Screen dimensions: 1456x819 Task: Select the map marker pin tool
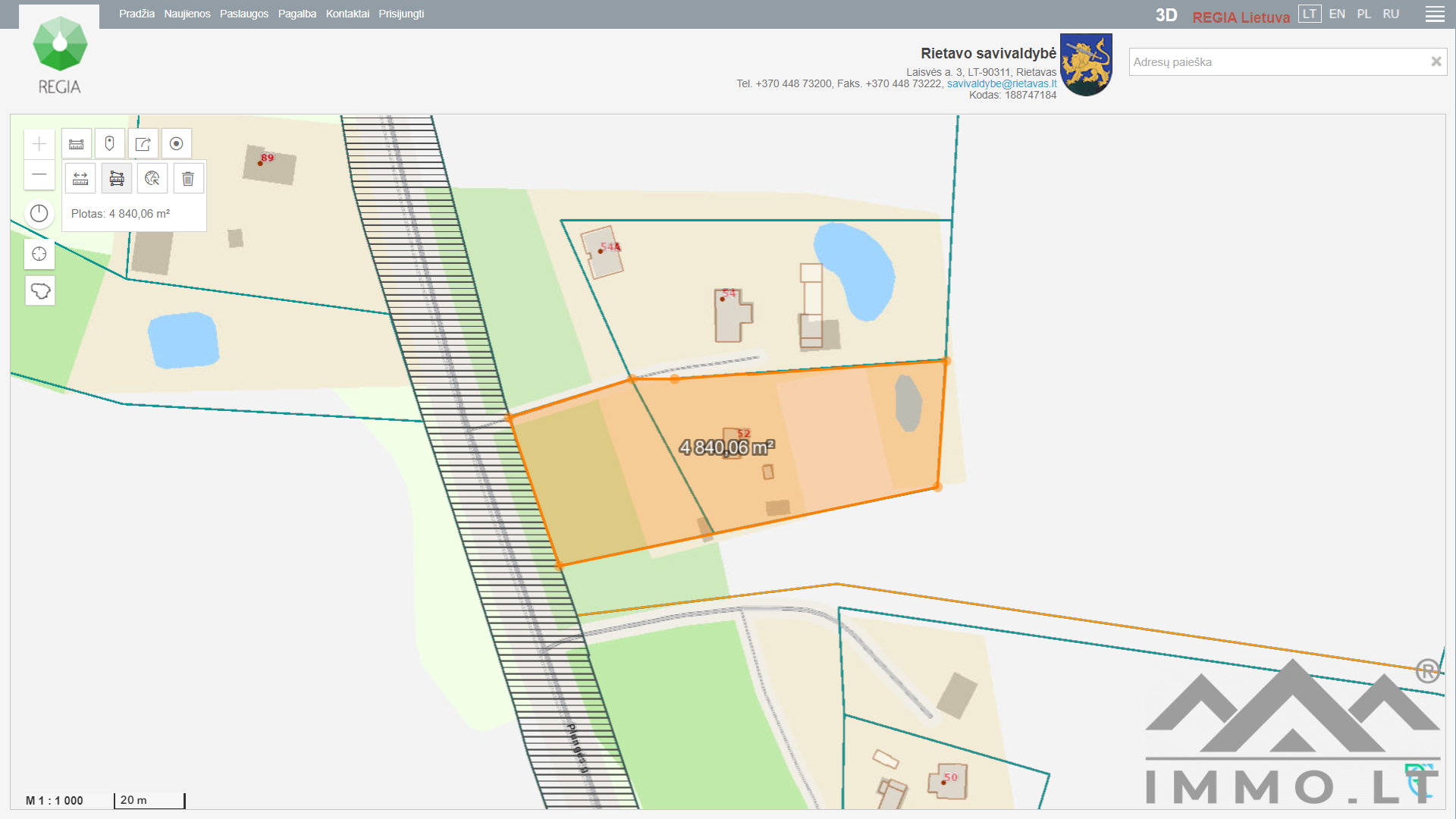[110, 144]
